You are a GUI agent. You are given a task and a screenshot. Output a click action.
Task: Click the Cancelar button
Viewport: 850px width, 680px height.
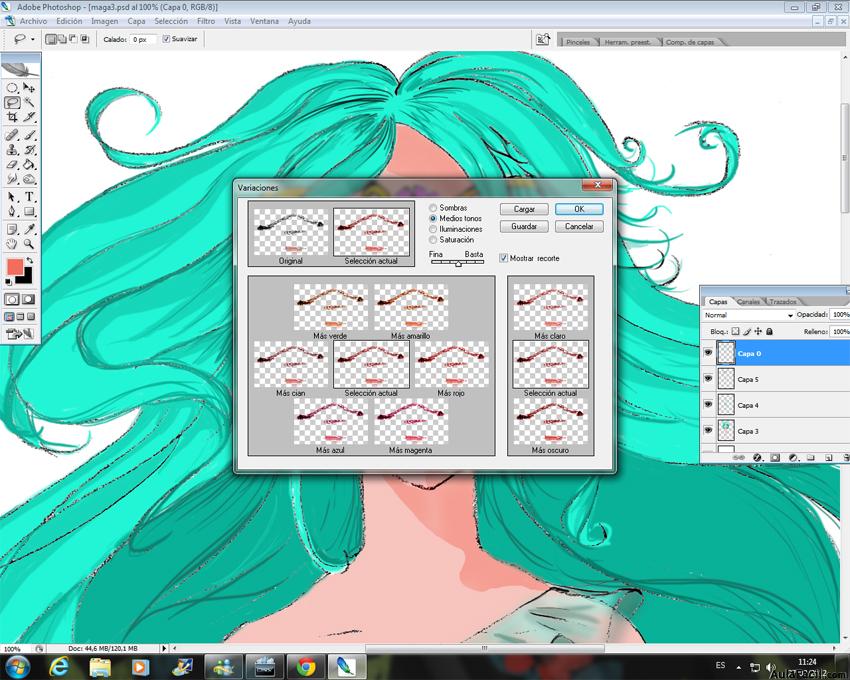pos(579,227)
